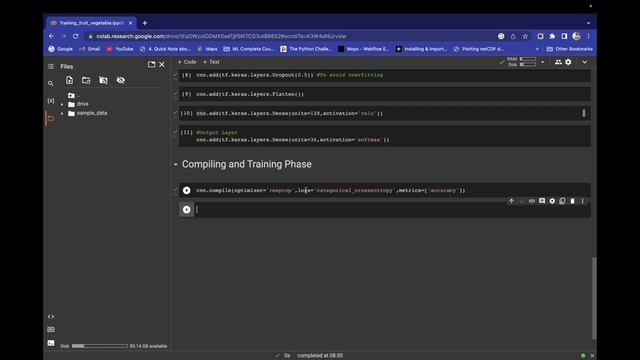The width and height of the screenshot is (640, 360).
Task: Open the YouTube bookmark
Action: pos(120,49)
